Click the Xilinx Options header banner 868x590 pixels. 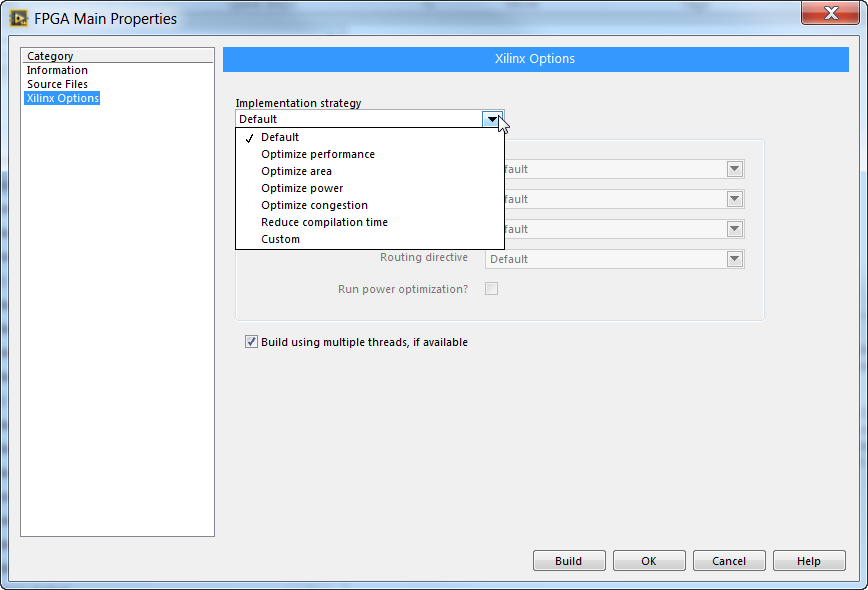[535, 59]
